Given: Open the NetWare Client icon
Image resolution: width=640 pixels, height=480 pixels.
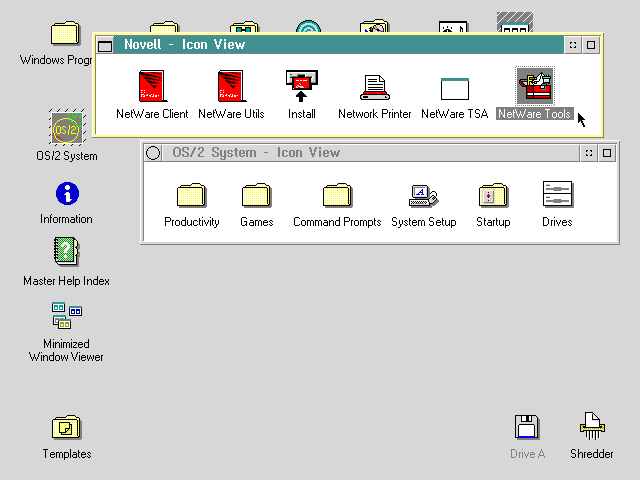Looking at the screenshot, I should tap(152, 86).
